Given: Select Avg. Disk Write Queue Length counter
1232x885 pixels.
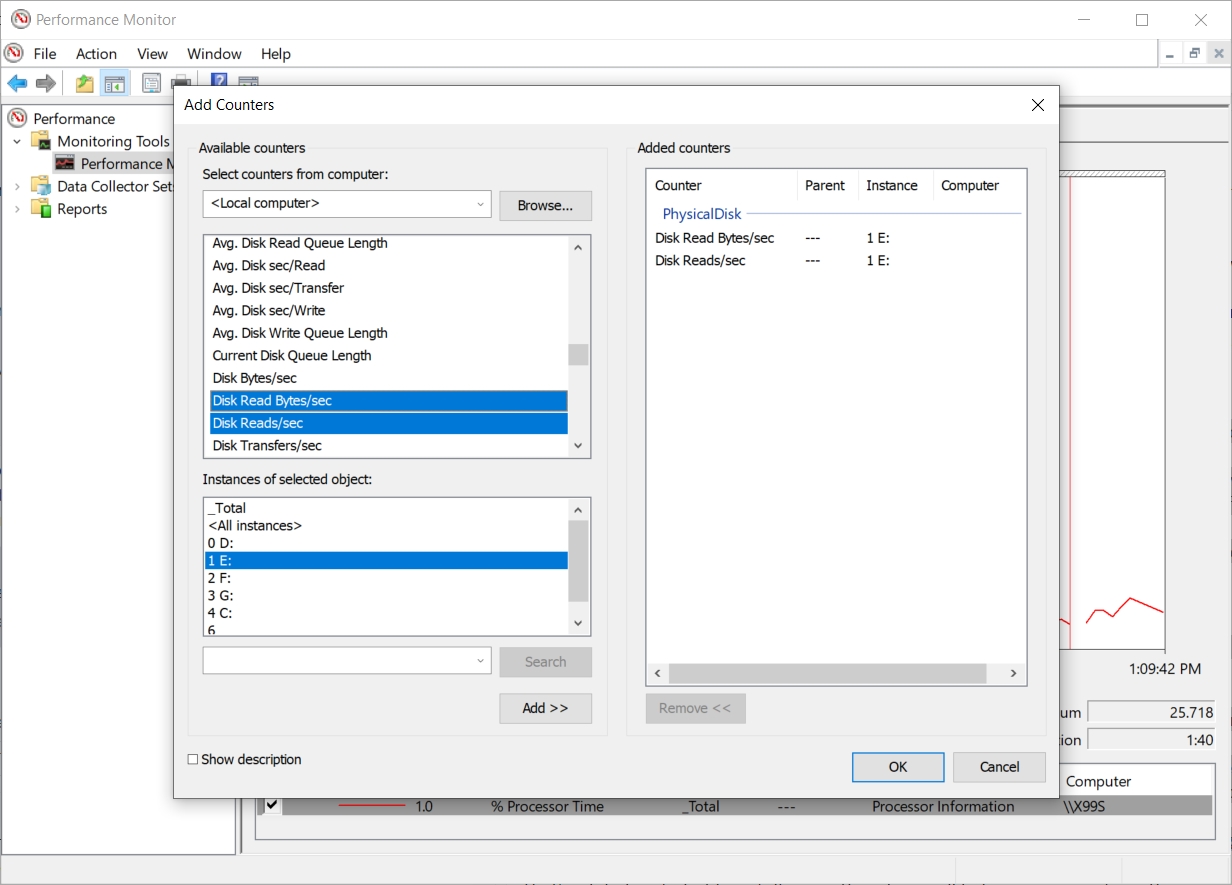Looking at the screenshot, I should click(388, 333).
